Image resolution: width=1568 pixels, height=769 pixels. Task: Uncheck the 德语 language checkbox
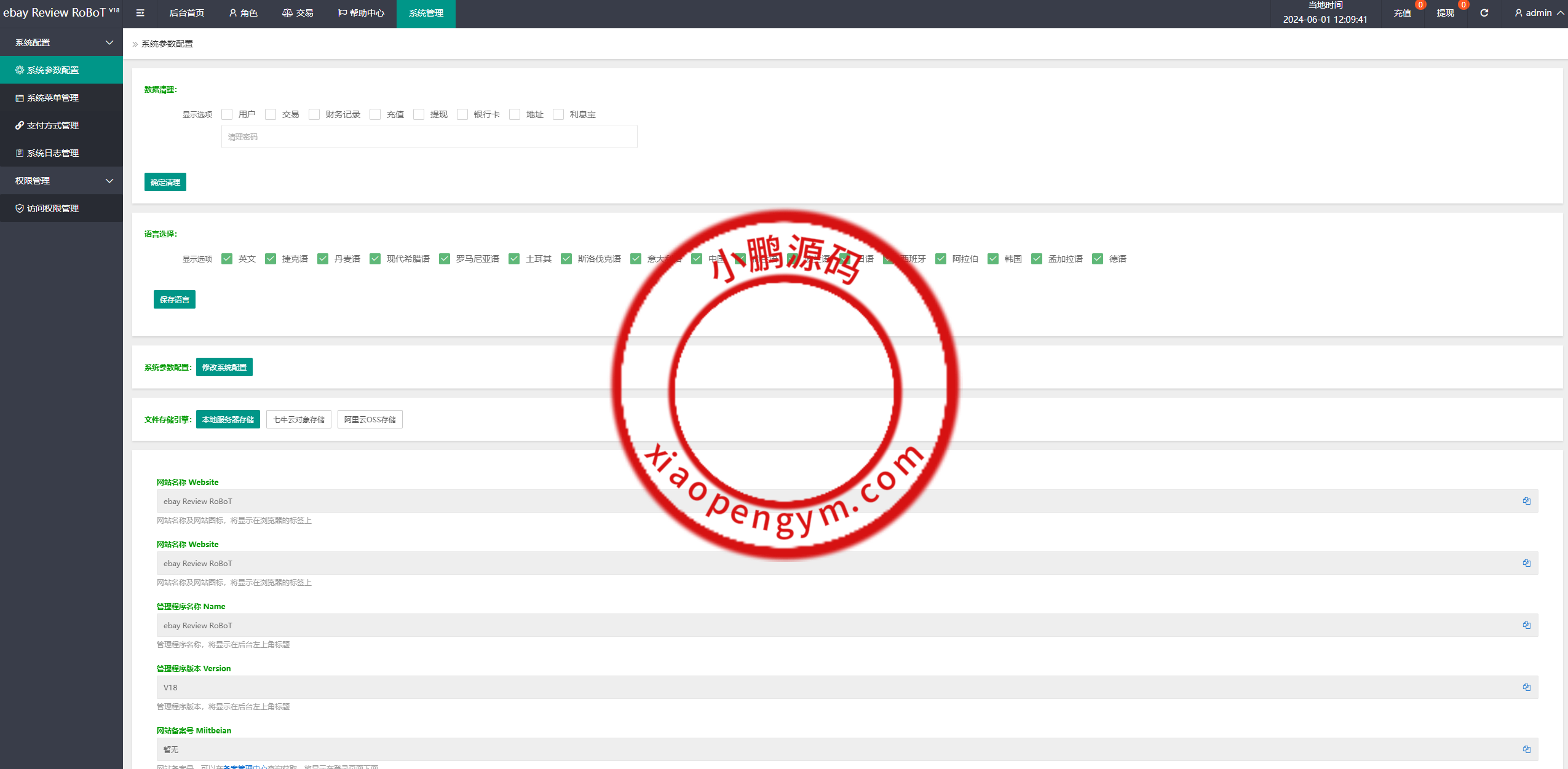click(1098, 259)
